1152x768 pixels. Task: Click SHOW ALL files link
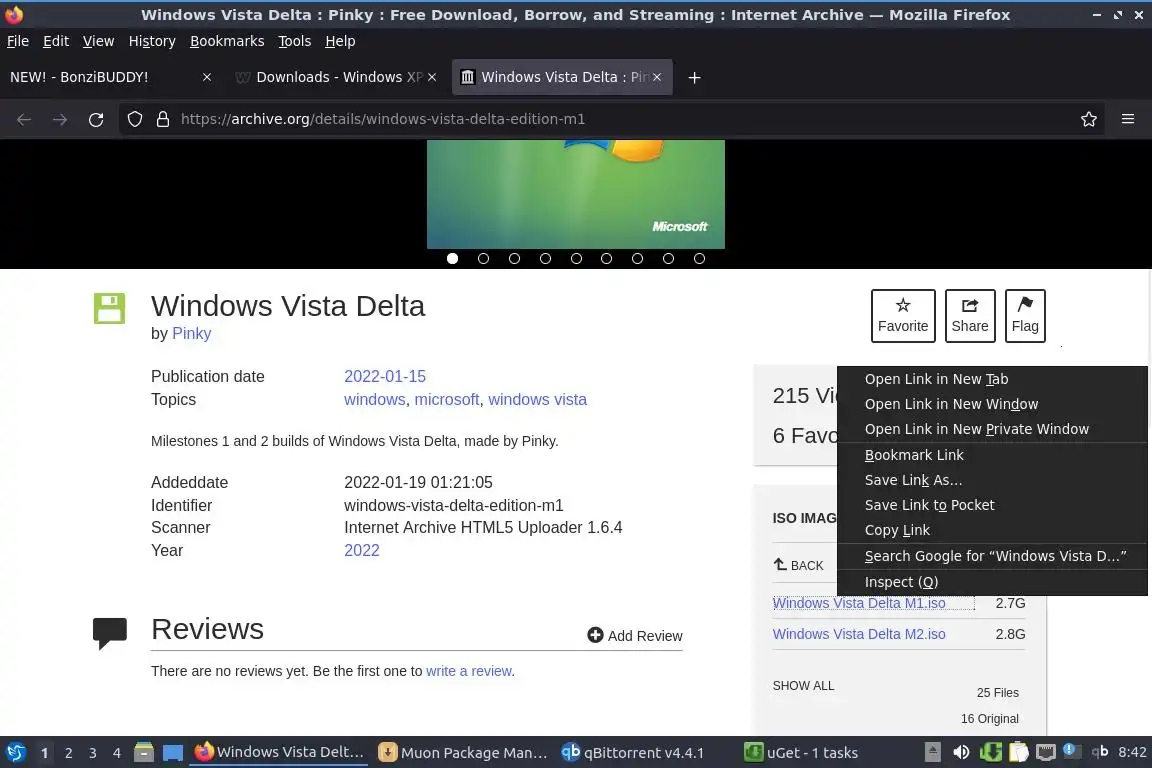tap(803, 686)
